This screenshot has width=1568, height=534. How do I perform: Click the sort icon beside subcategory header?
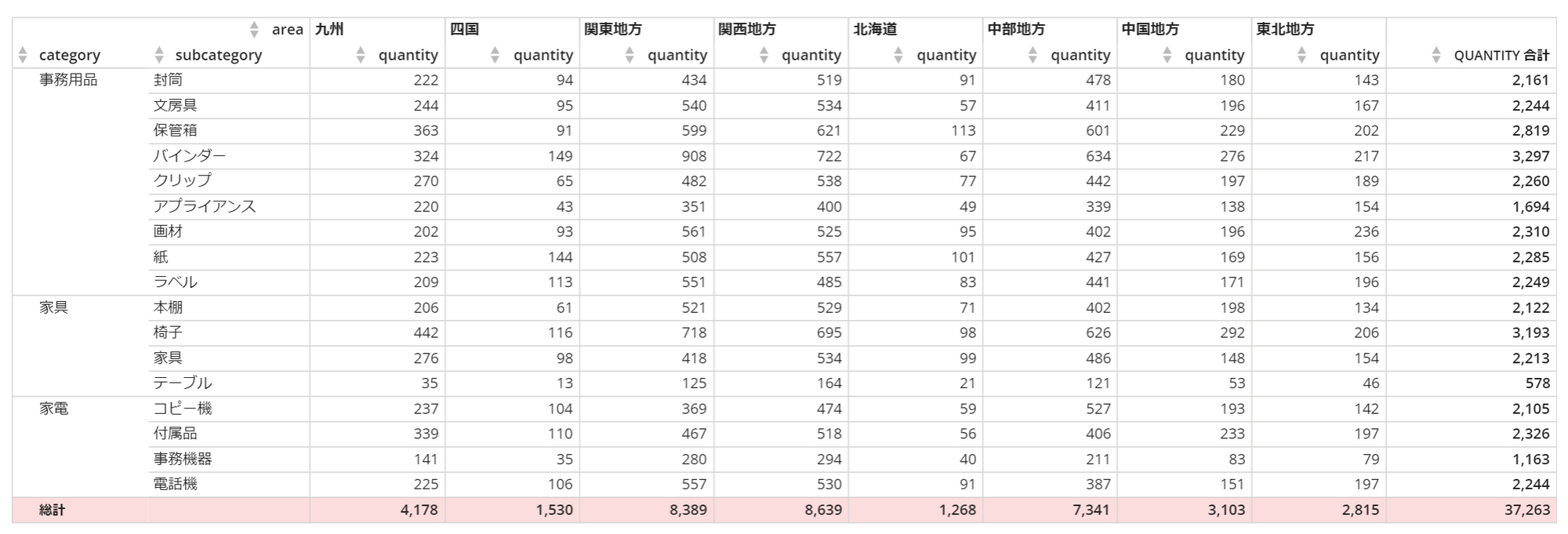click(x=159, y=55)
